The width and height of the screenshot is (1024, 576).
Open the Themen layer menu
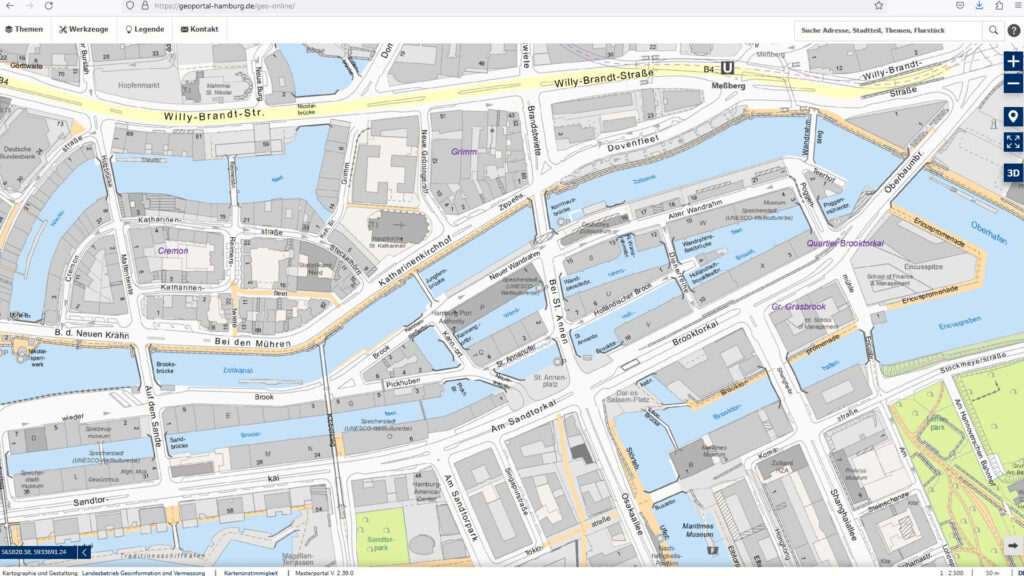click(x=24, y=29)
